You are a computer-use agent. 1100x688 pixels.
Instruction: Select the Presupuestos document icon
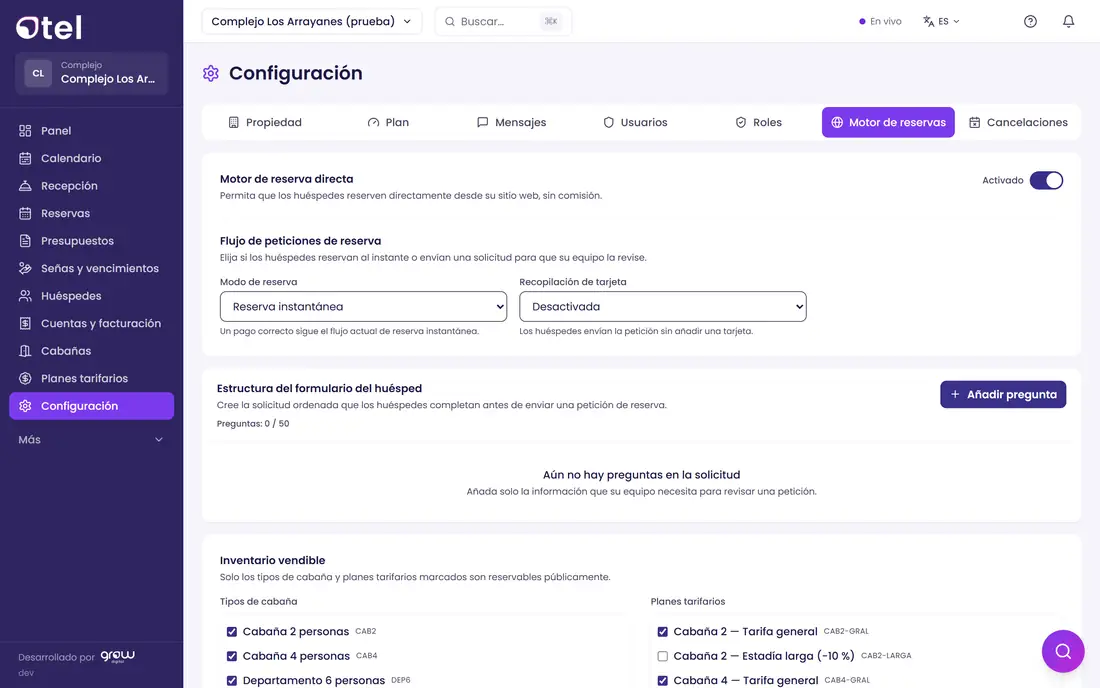[x=25, y=241]
